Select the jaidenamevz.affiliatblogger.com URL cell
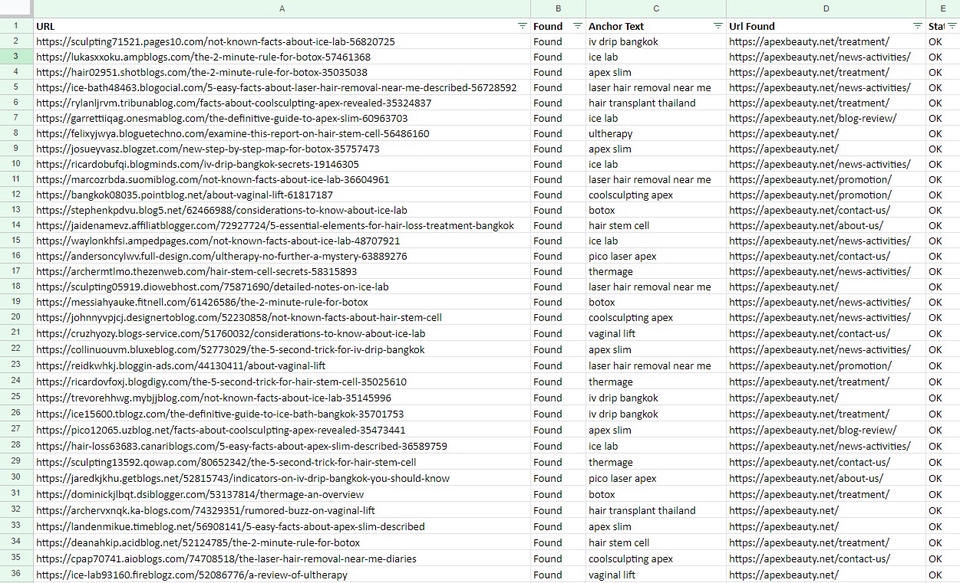Screen dimensions: 960x583 pos(282,225)
